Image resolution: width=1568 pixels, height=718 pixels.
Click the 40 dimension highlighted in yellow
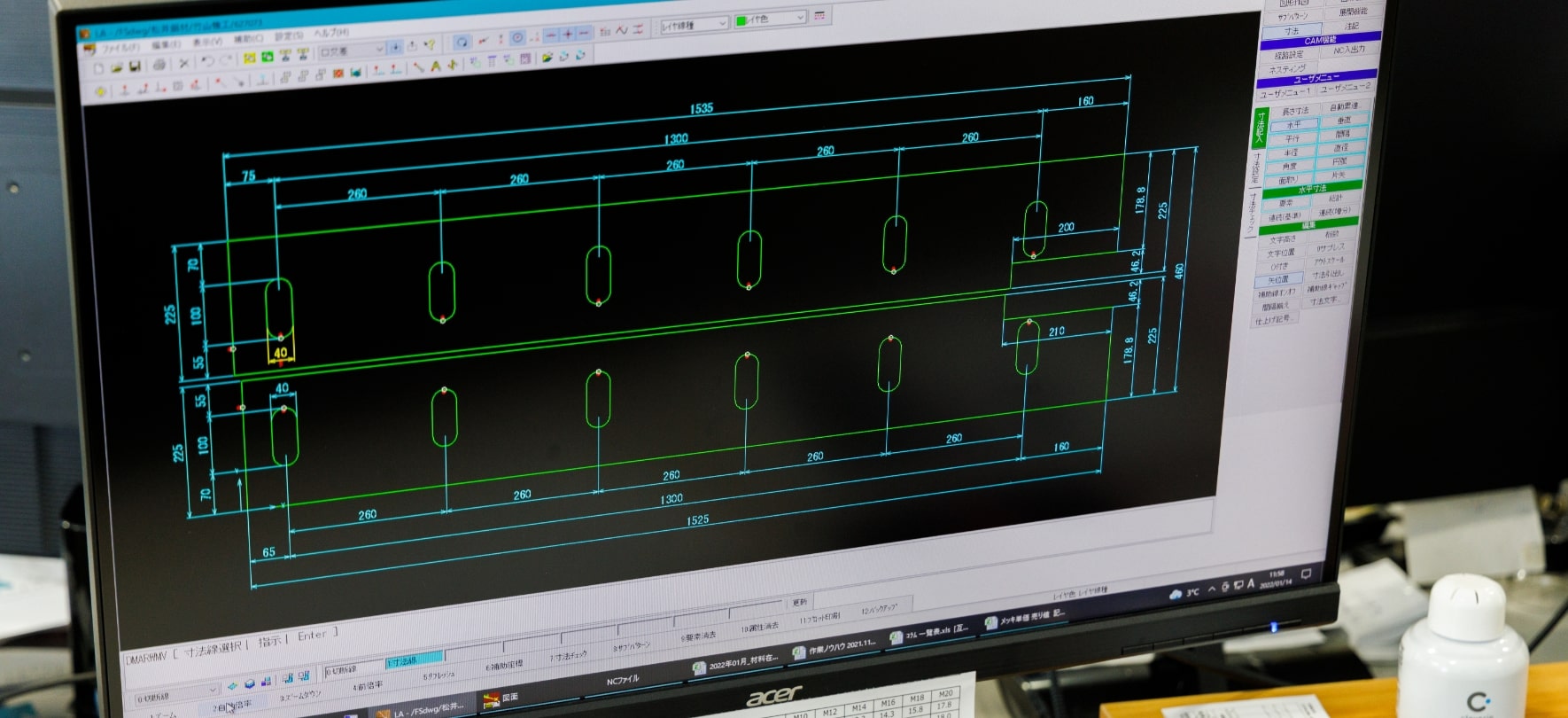pos(281,353)
